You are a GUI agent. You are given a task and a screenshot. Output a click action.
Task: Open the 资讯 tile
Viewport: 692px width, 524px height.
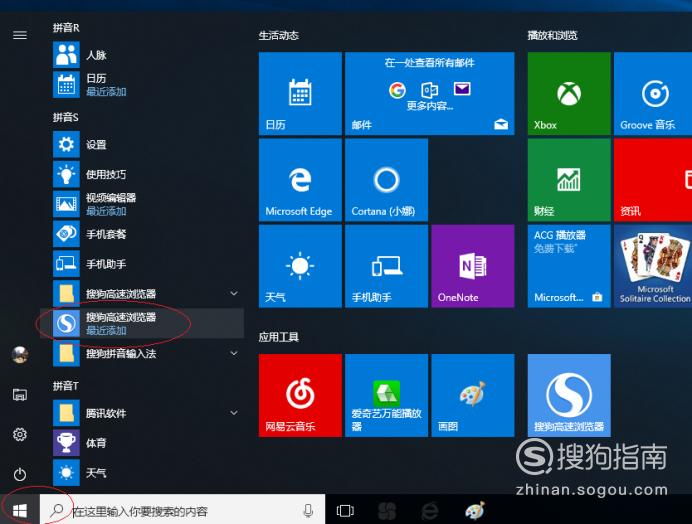(x=653, y=180)
